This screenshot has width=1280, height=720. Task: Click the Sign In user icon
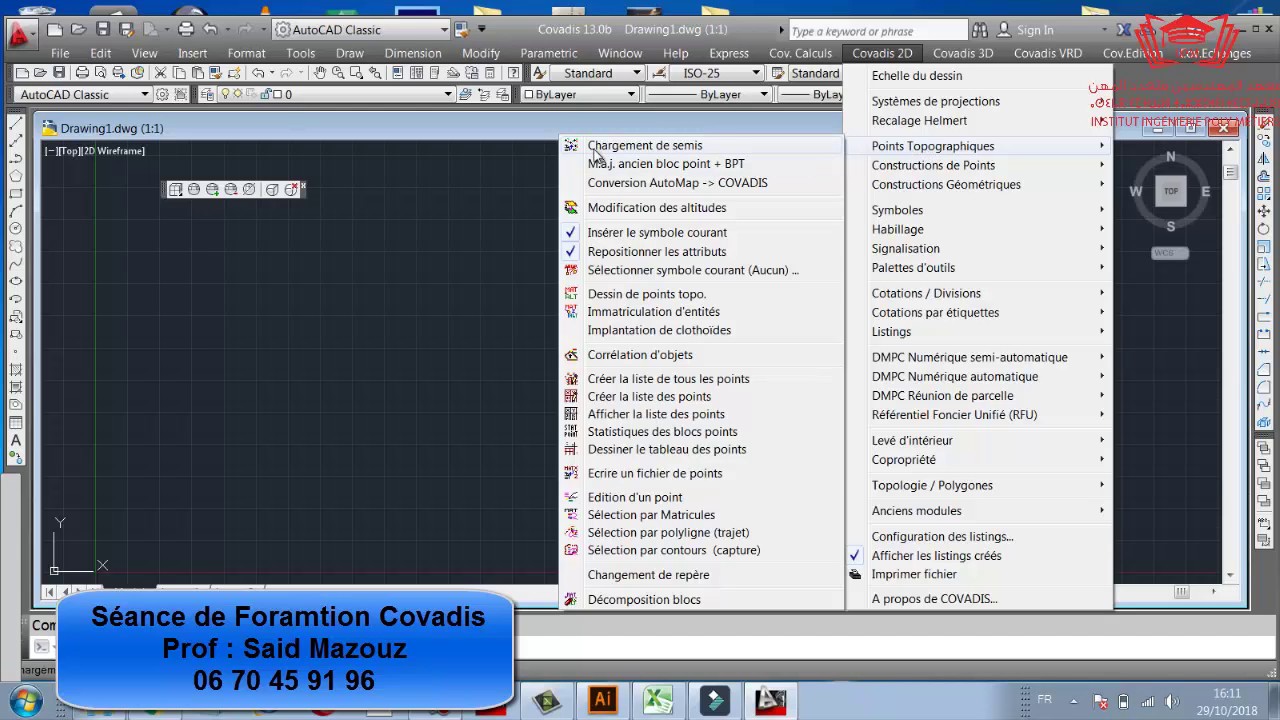(1006, 30)
